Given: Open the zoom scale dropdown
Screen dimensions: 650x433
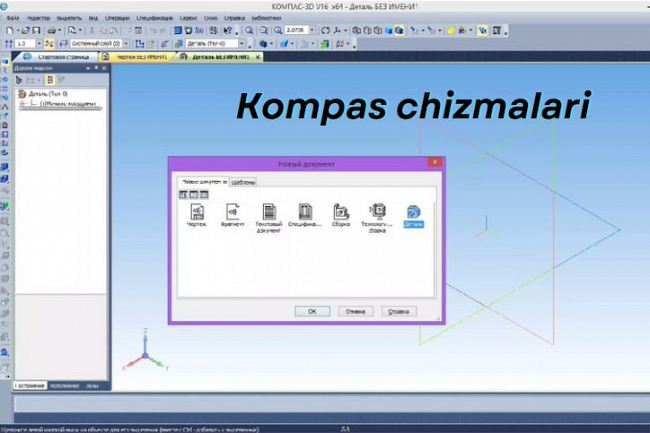Looking at the screenshot, I should coord(312,31).
